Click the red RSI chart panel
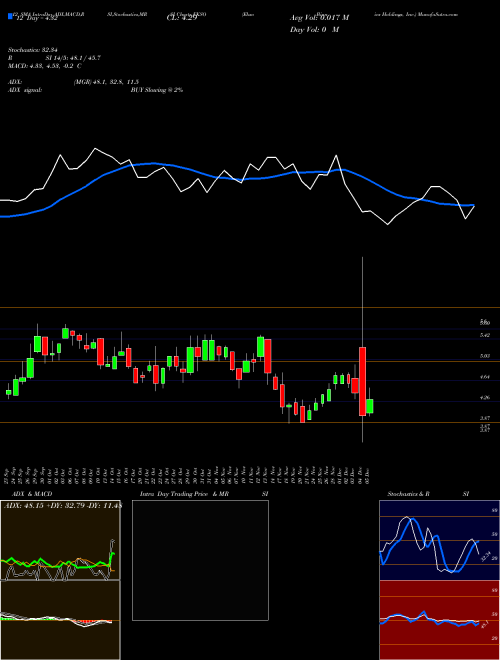 tap(439, 620)
